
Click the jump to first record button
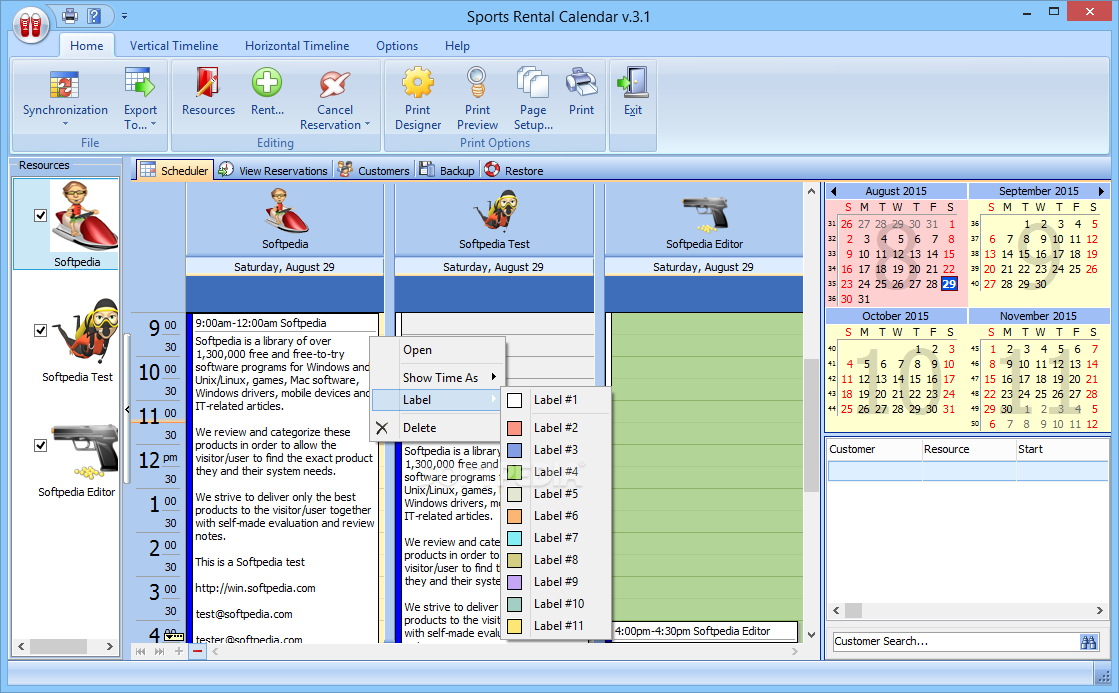coord(141,651)
